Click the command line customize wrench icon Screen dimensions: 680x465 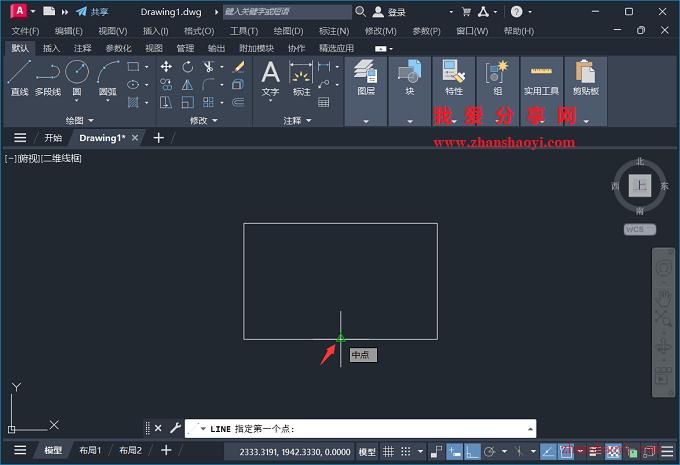175,429
